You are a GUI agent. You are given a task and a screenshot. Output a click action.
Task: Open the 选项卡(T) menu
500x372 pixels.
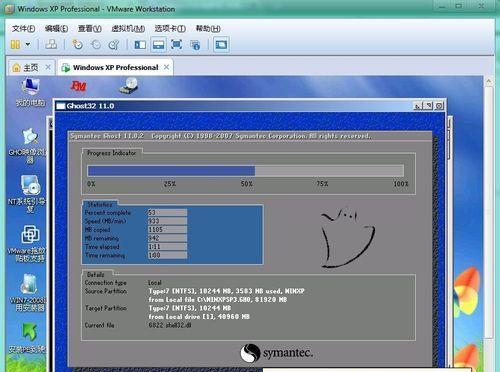point(170,29)
